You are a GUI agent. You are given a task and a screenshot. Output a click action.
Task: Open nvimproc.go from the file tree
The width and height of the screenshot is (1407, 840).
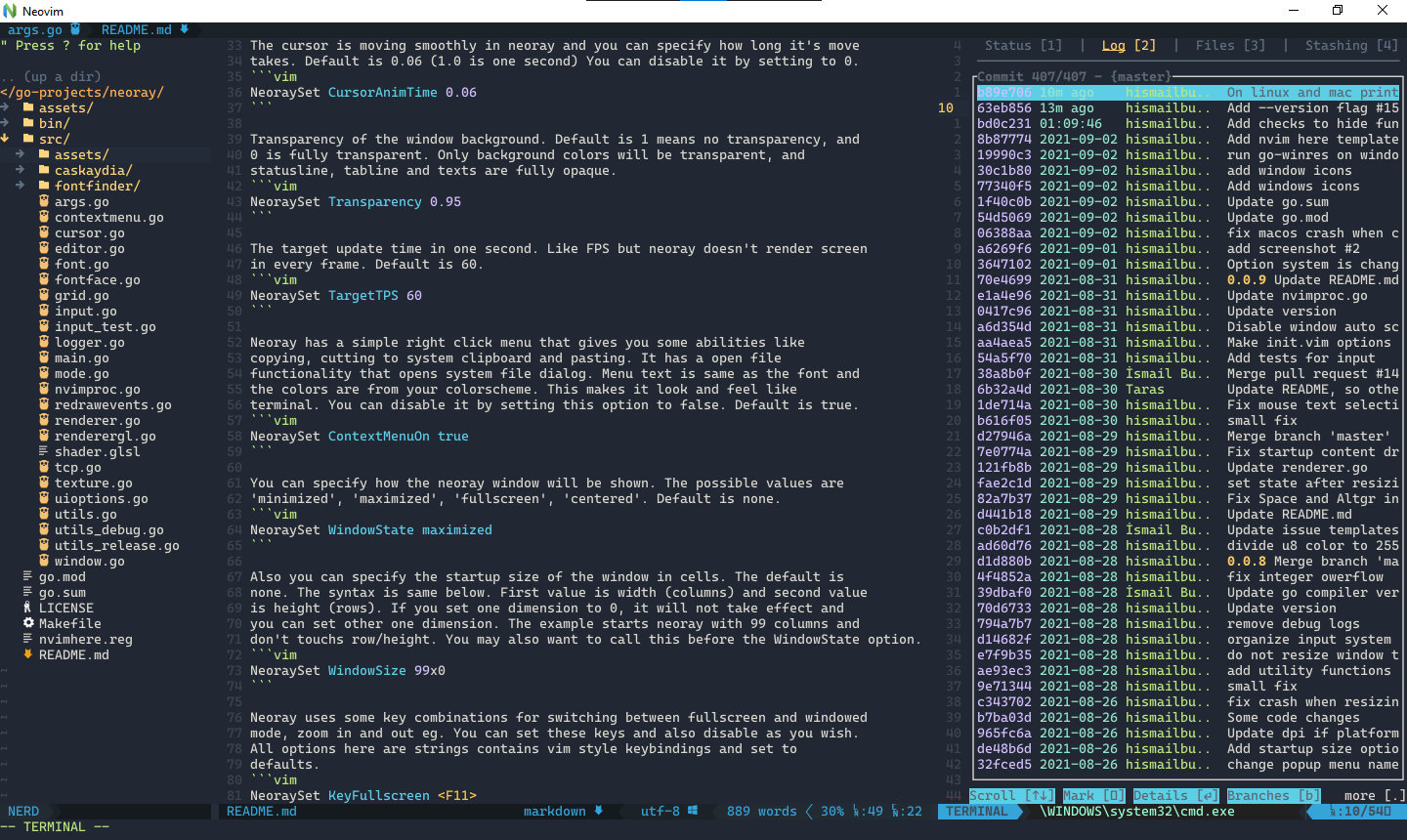pos(98,389)
